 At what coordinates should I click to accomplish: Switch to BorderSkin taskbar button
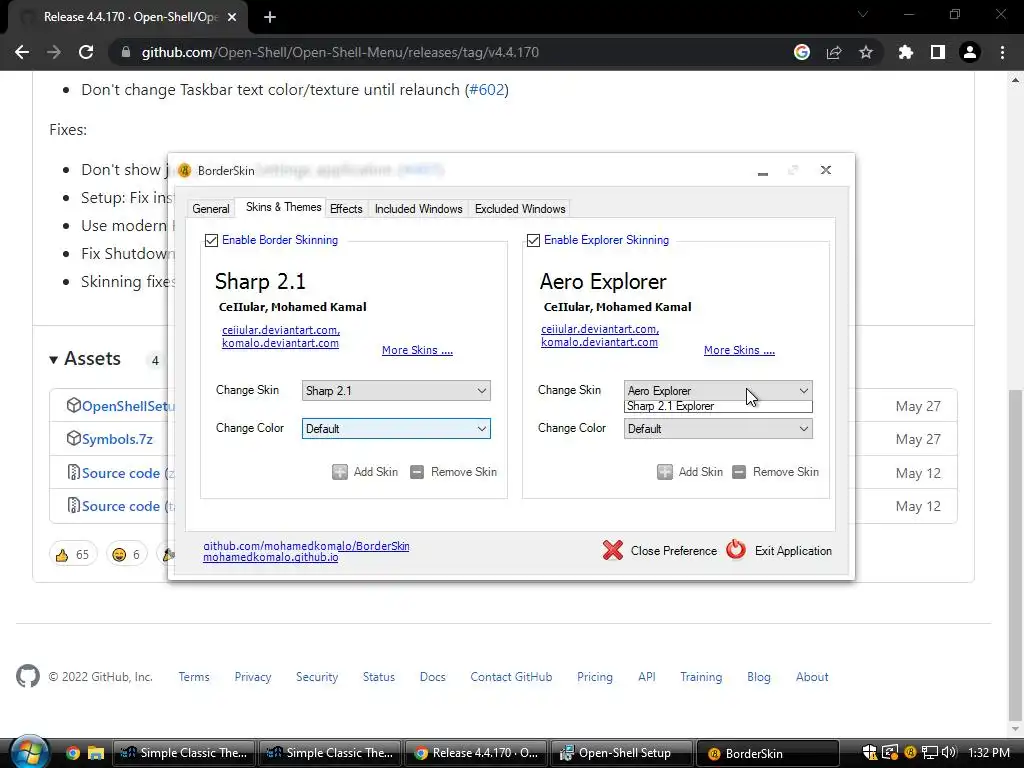(x=767, y=753)
